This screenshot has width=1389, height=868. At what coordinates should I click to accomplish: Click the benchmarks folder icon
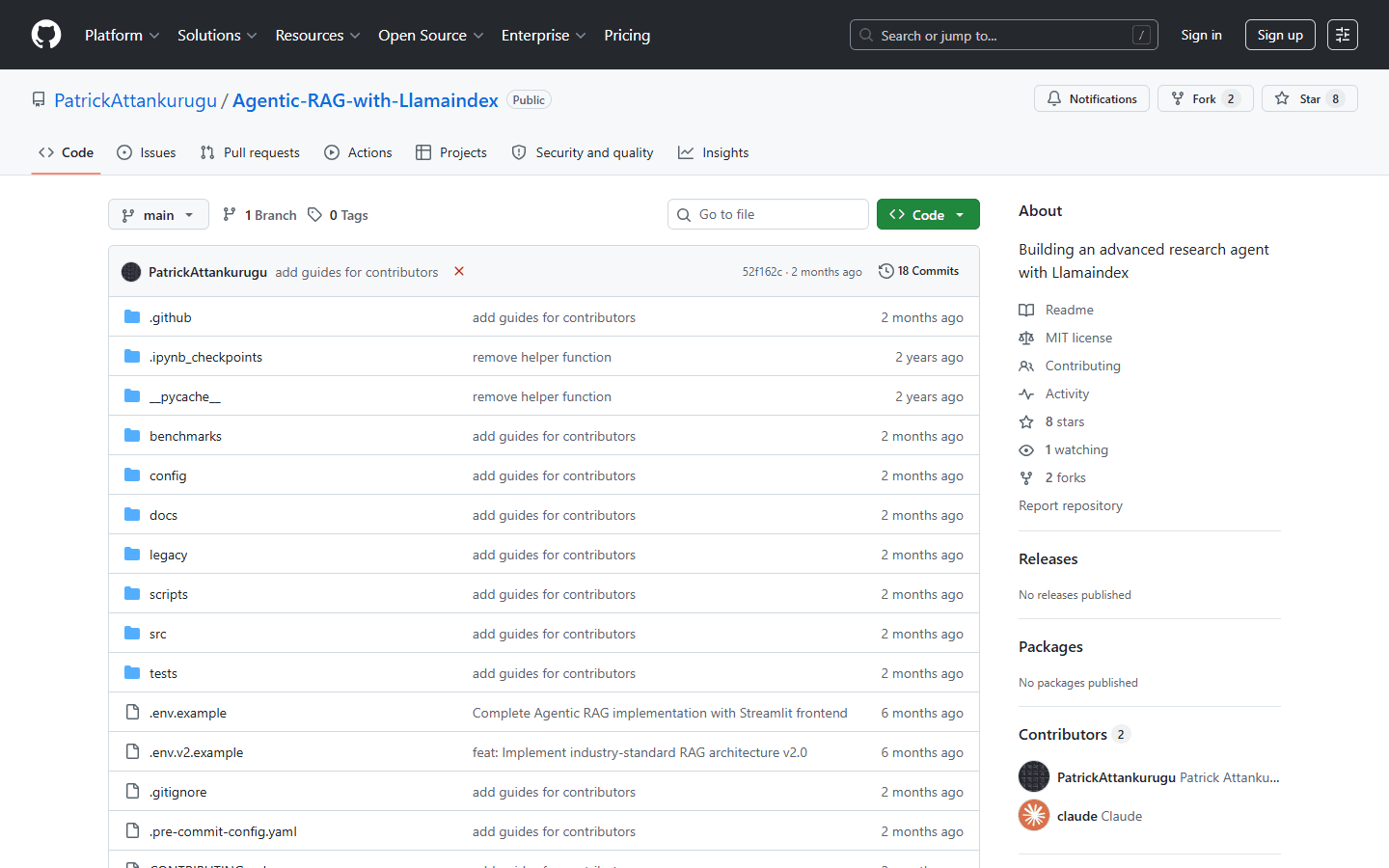click(x=132, y=435)
